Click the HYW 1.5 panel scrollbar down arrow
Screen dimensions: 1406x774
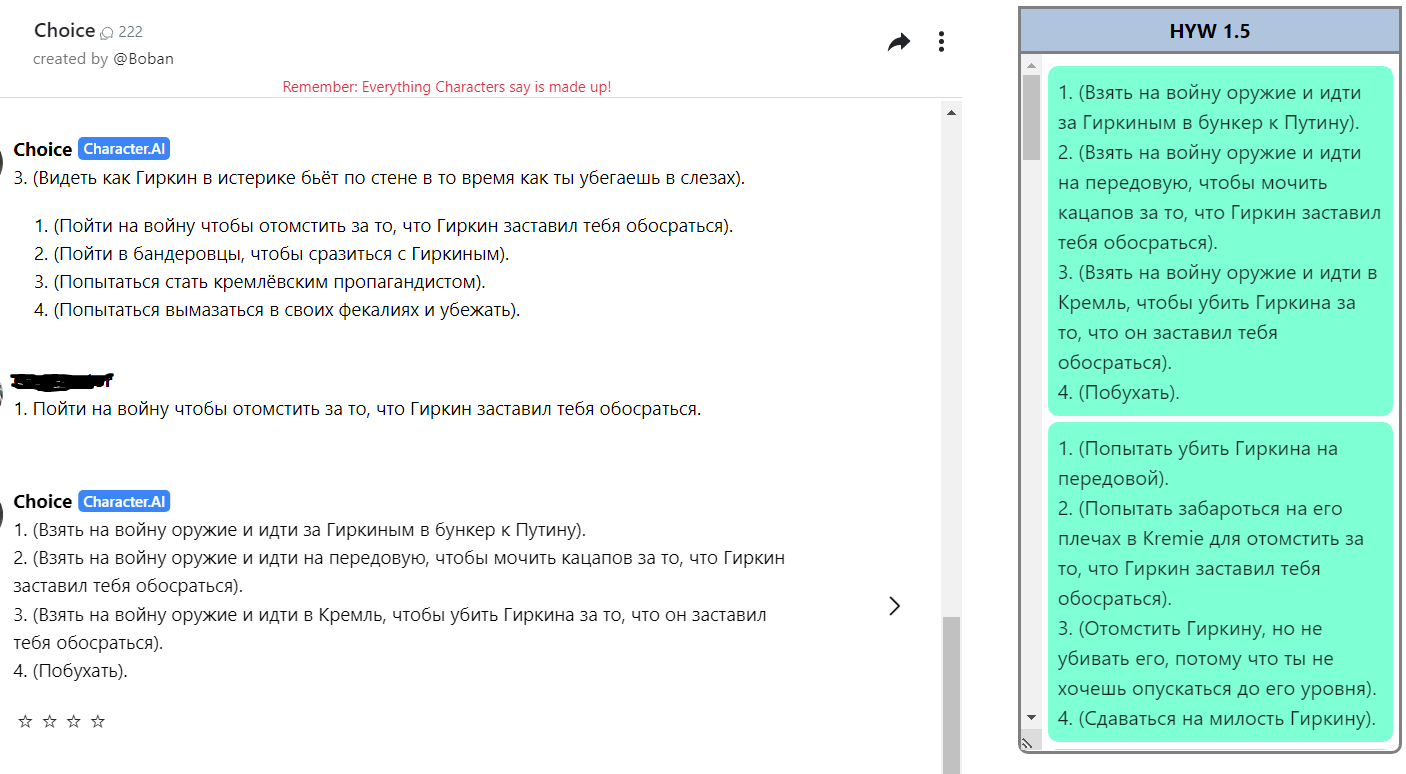tap(1031, 718)
